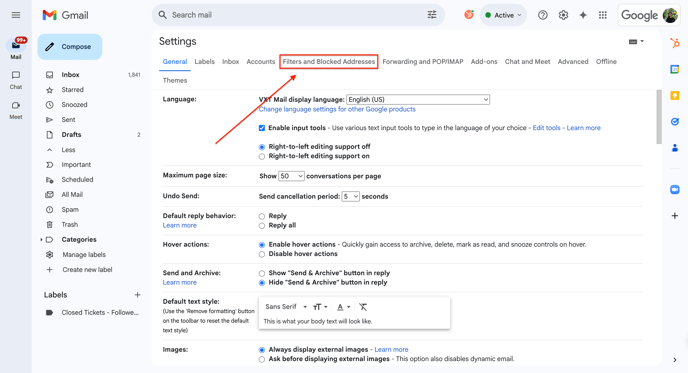Open the conversations per page dropdown

coord(291,176)
